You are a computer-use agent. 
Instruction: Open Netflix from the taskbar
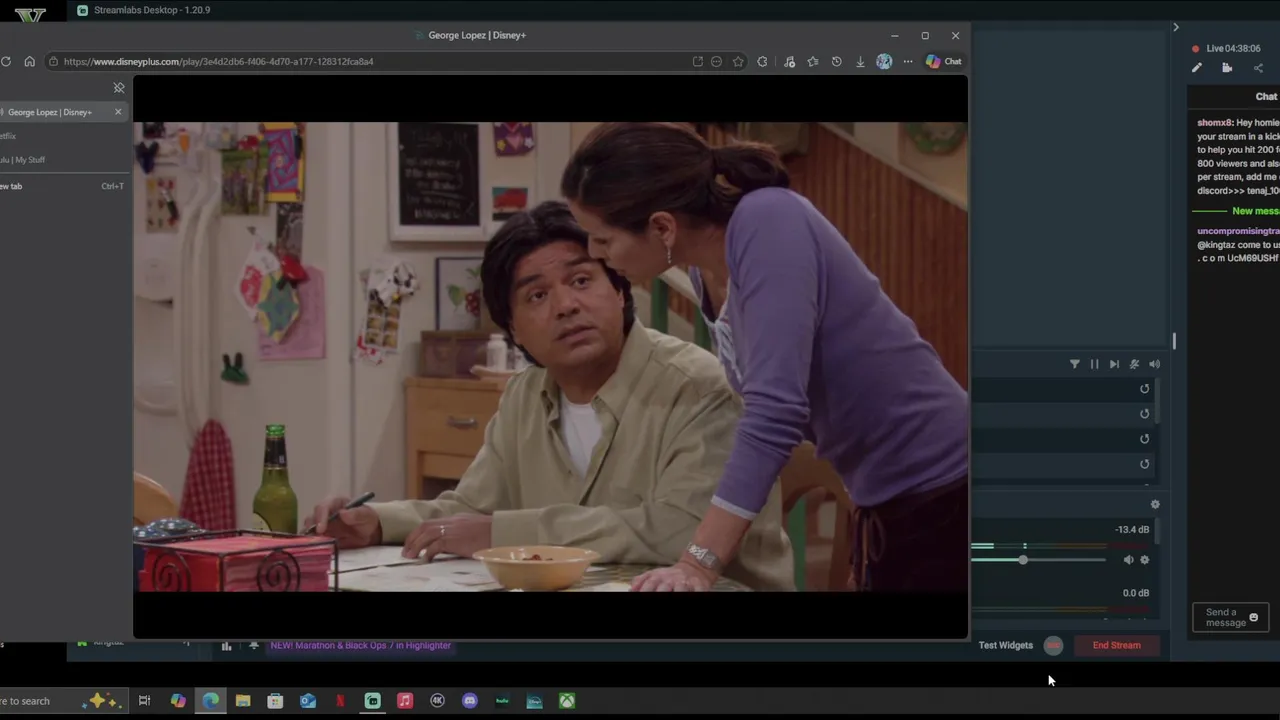[340, 701]
